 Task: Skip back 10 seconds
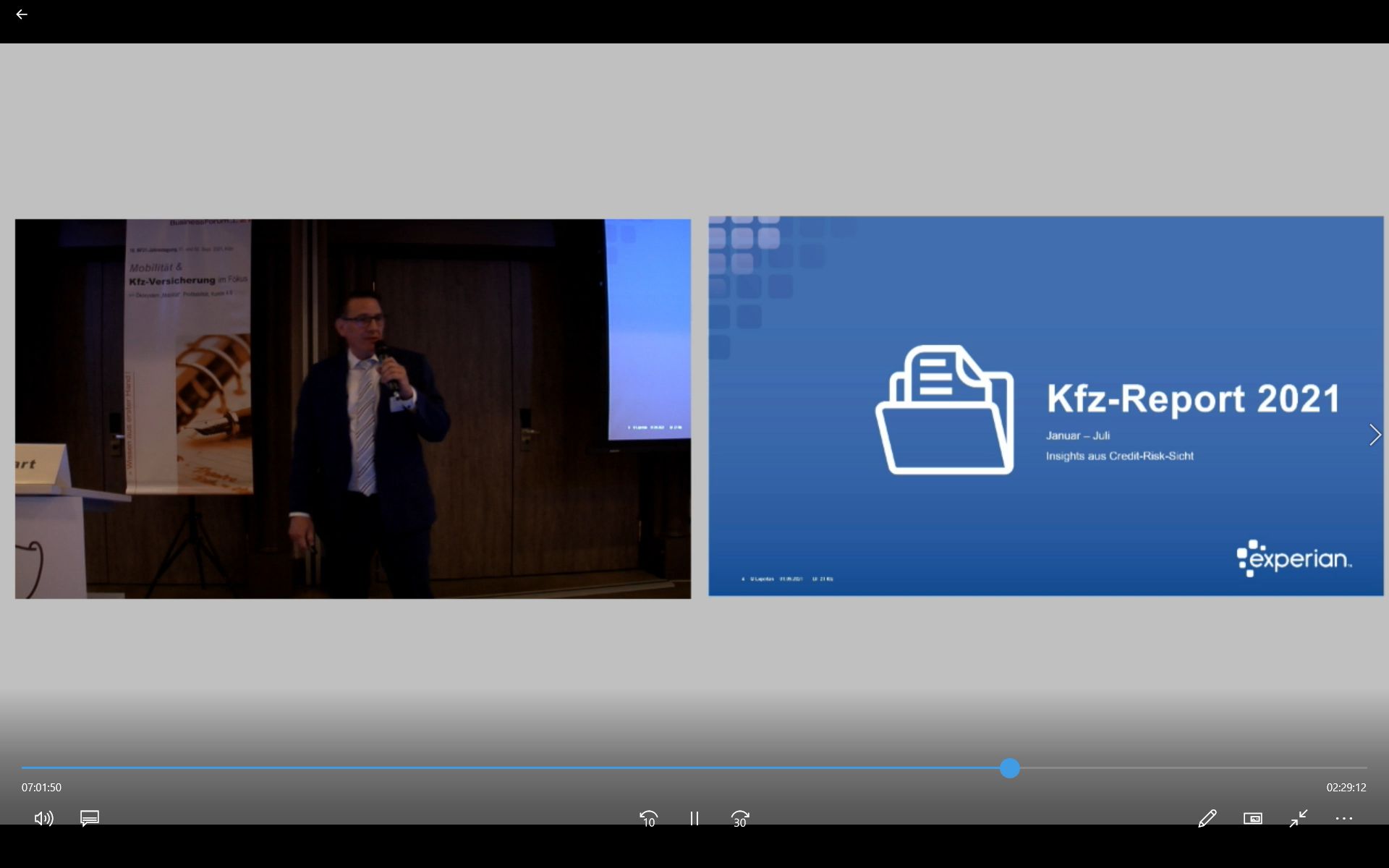[x=648, y=818]
